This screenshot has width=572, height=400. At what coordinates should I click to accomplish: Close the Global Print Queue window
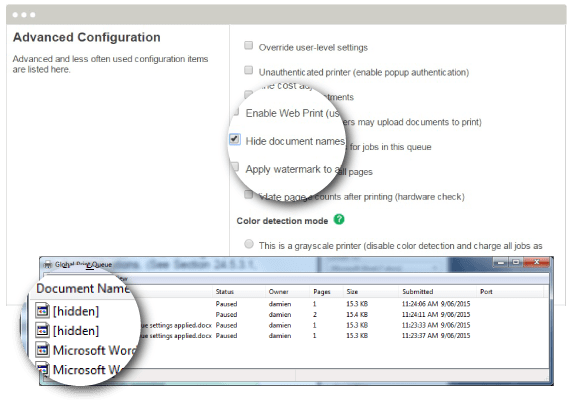[x=536, y=262]
